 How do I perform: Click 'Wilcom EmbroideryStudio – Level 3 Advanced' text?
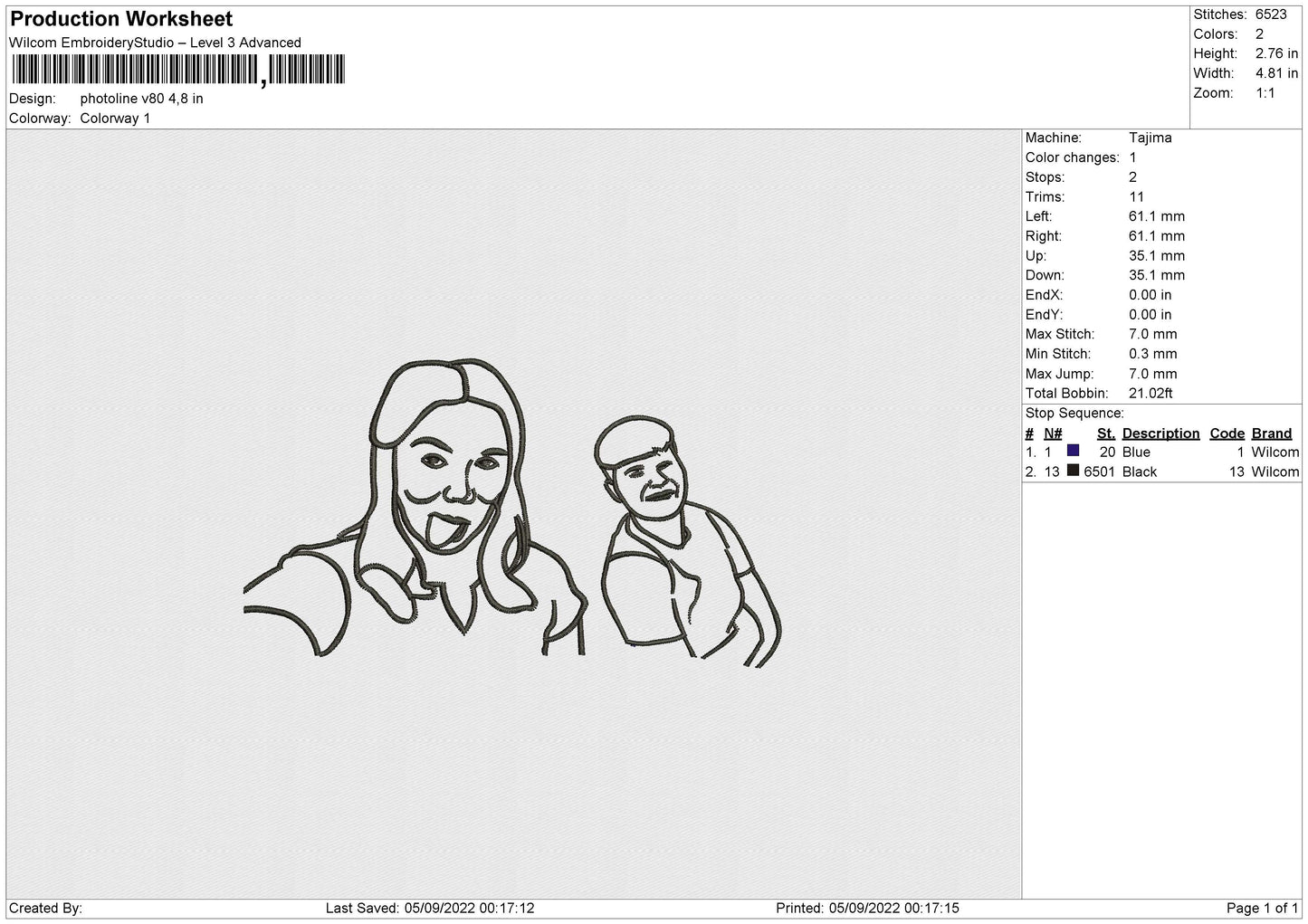[155, 43]
